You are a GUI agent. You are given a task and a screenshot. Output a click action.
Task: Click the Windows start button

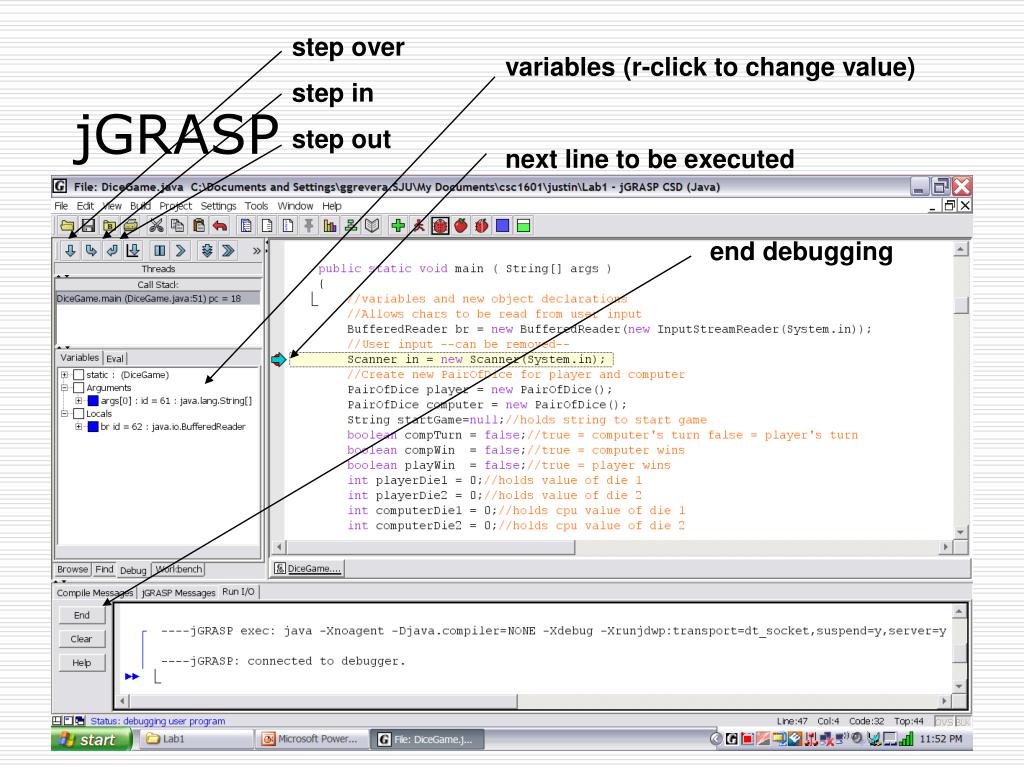click(91, 739)
